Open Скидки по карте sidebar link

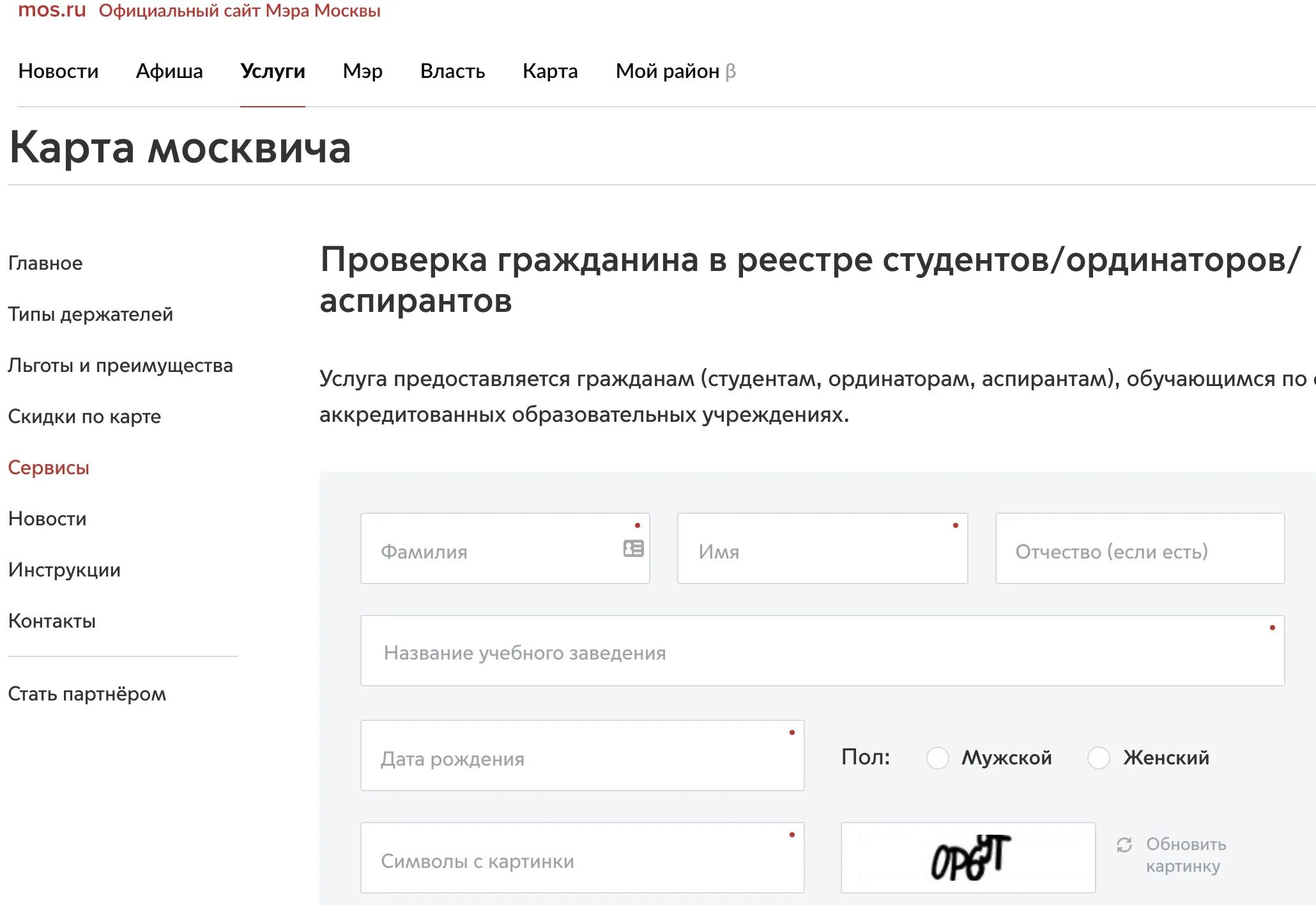click(x=84, y=416)
